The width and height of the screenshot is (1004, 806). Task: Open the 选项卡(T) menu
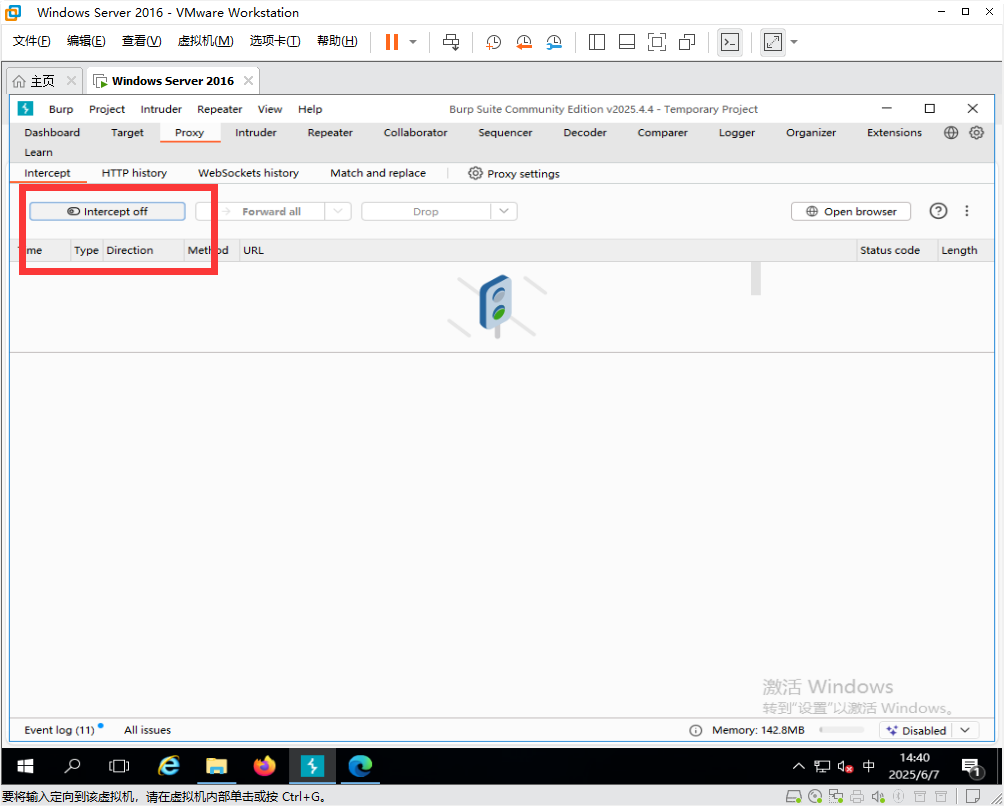(x=275, y=41)
